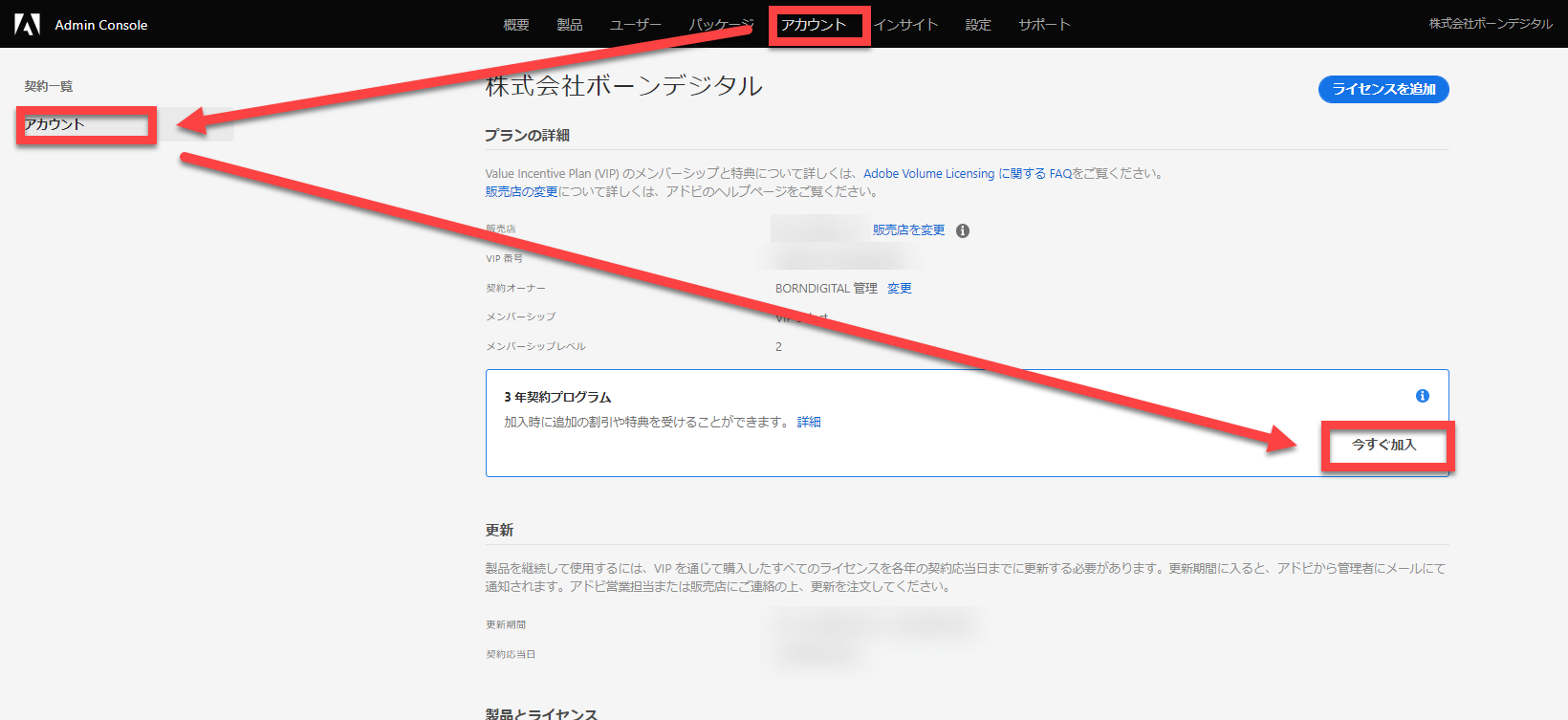The height and width of the screenshot is (720, 1568).
Task: Click the 3年契約プログラム title
Action: (x=557, y=397)
